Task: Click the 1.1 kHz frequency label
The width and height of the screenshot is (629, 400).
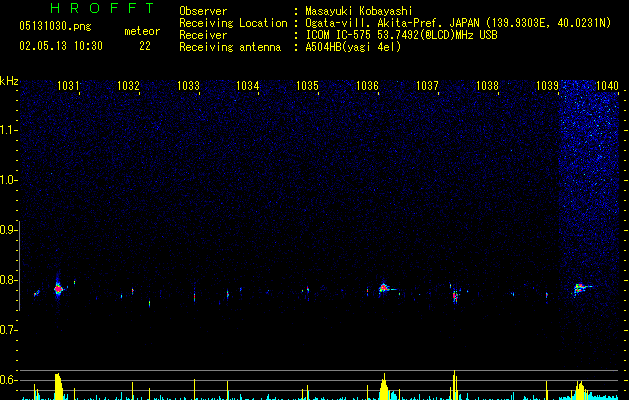Action: [x=8, y=130]
